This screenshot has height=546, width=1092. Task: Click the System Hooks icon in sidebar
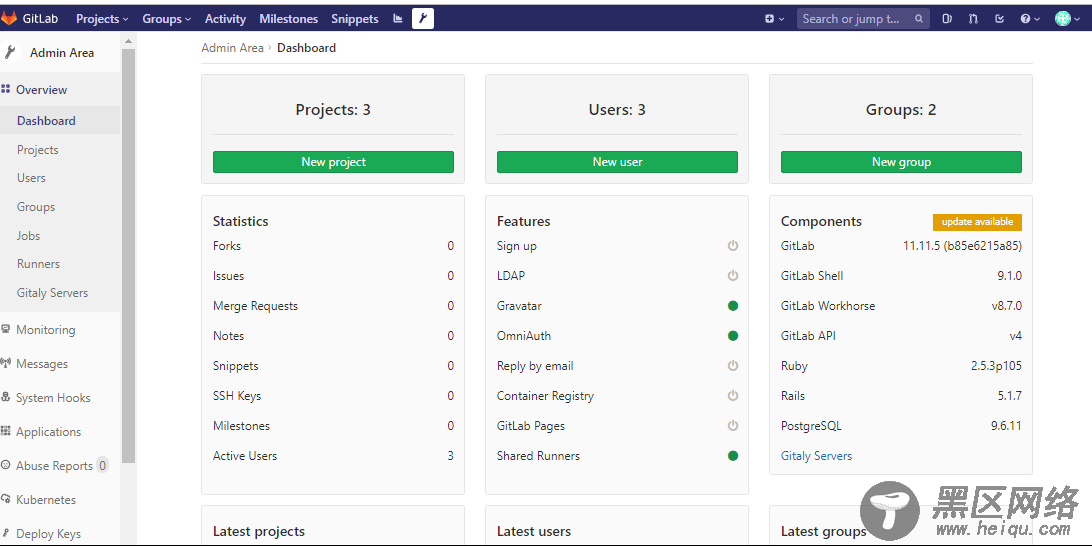tap(6, 398)
